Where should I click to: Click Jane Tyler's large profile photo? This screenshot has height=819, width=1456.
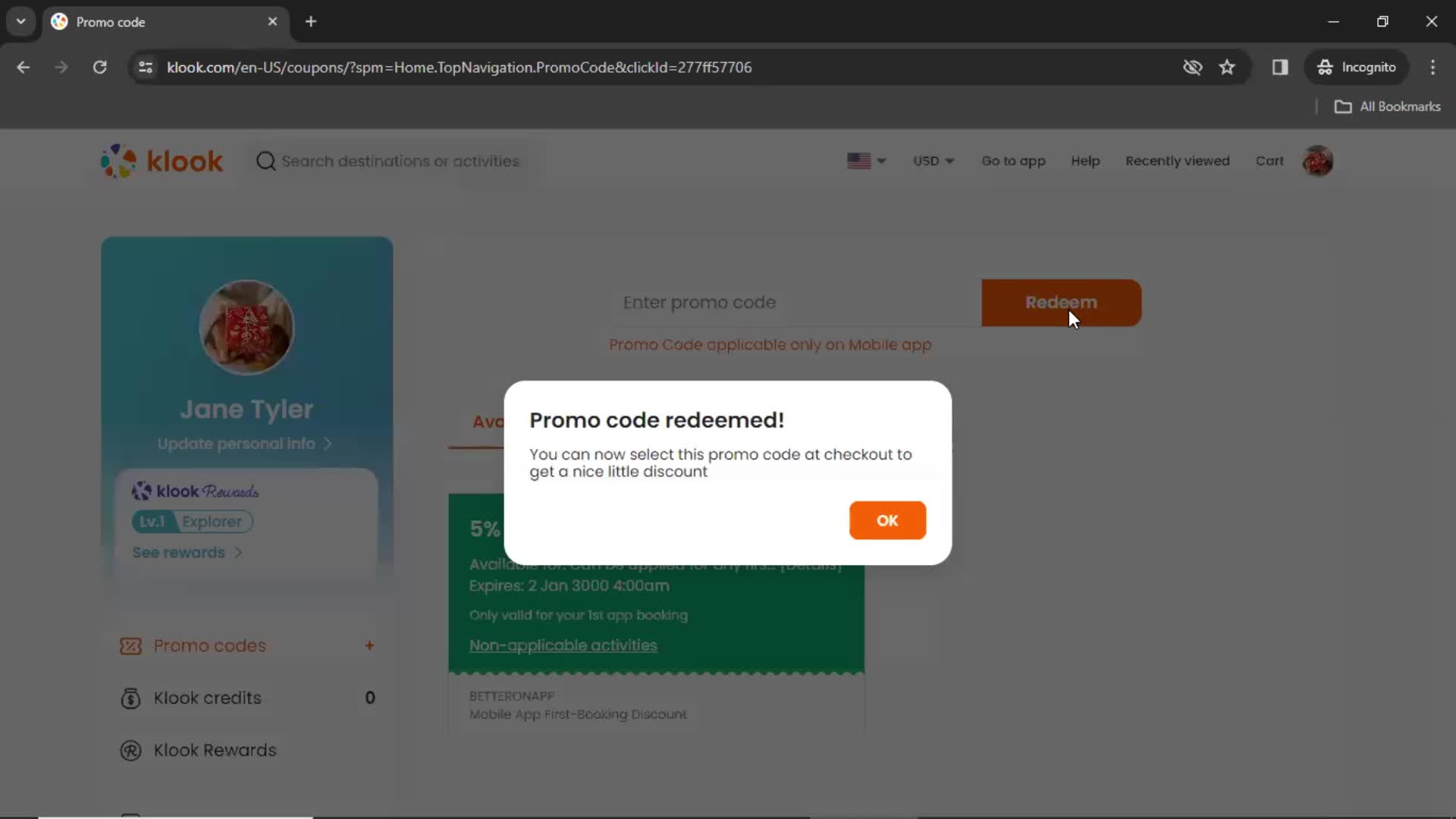tap(246, 328)
